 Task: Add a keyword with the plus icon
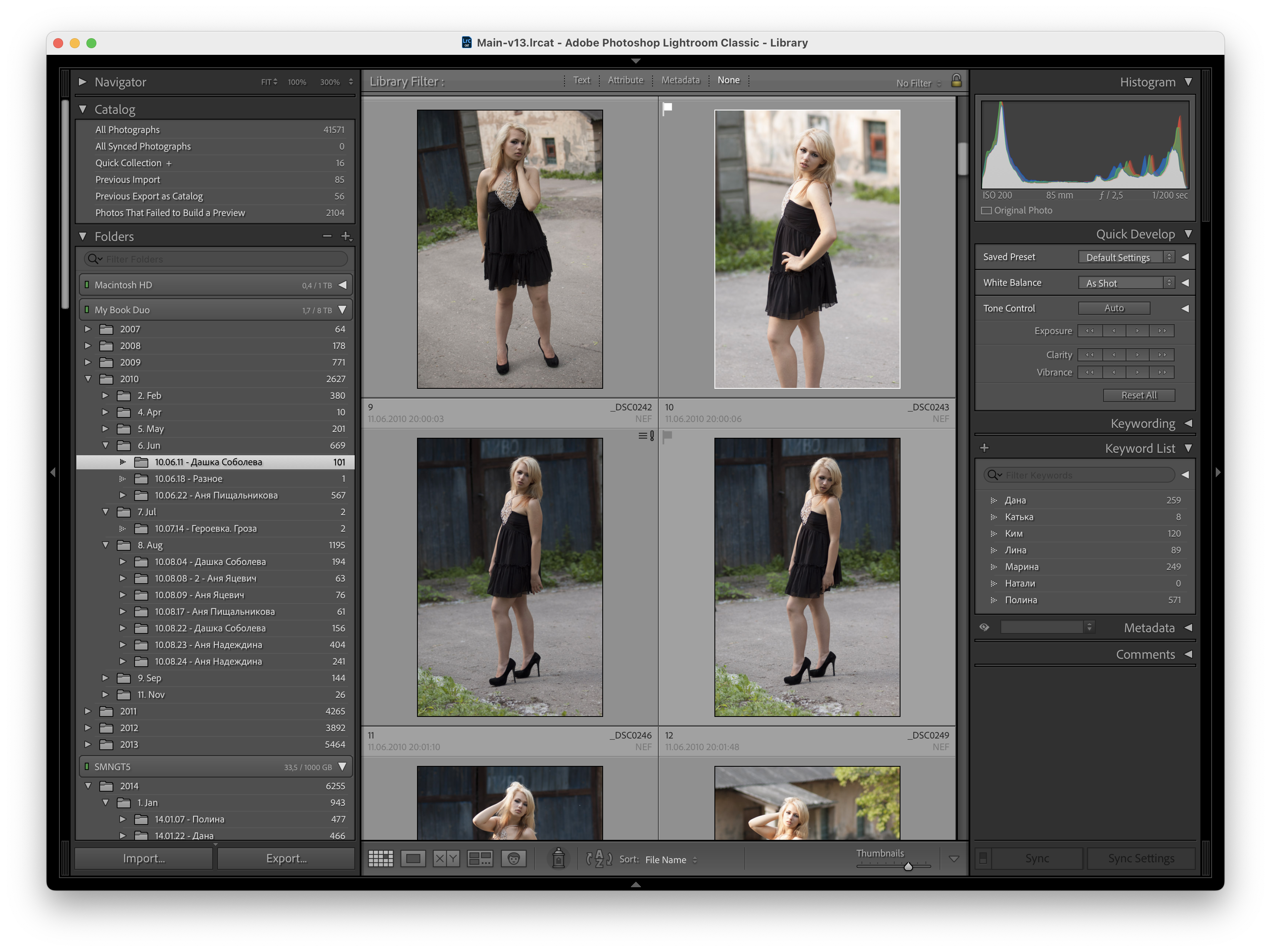click(x=984, y=448)
